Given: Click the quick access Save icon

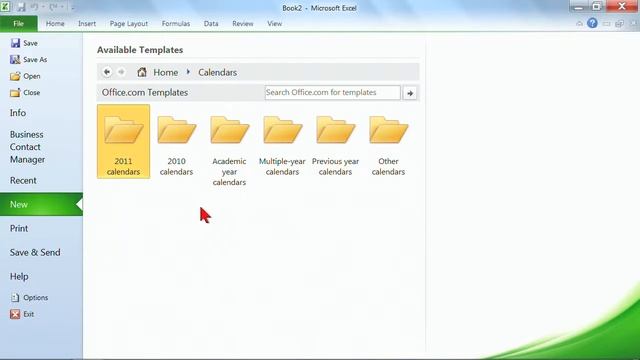Looking at the screenshot, I should (21, 7).
